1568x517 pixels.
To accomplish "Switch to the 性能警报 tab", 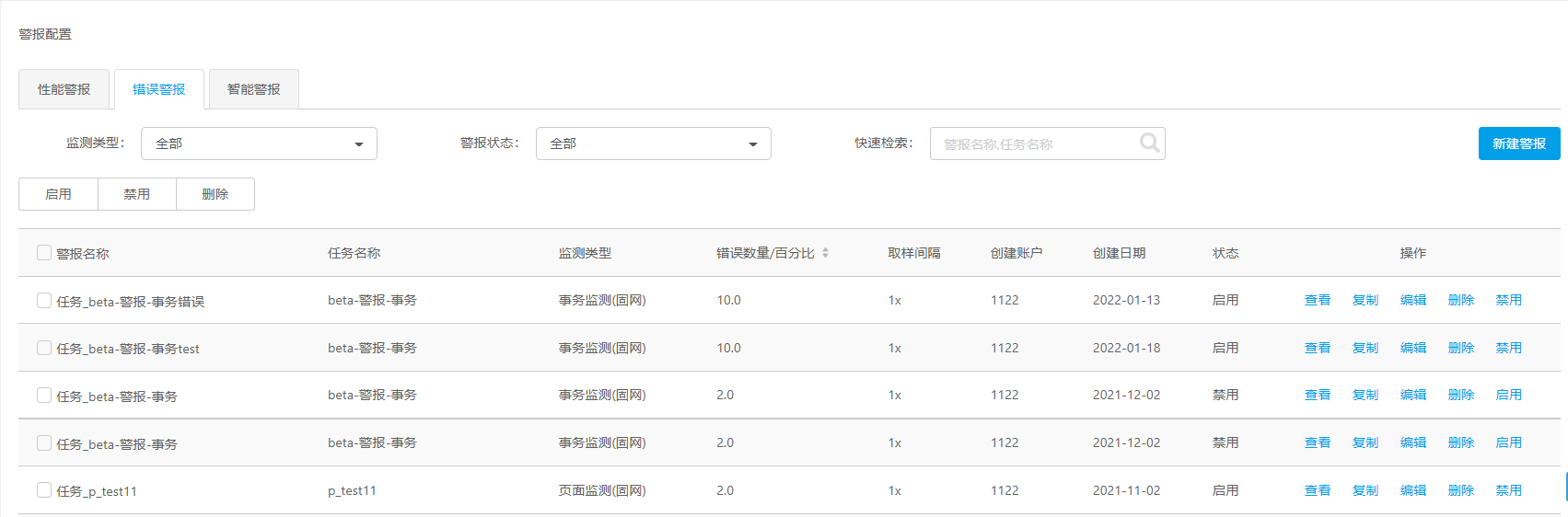I will point(64,89).
